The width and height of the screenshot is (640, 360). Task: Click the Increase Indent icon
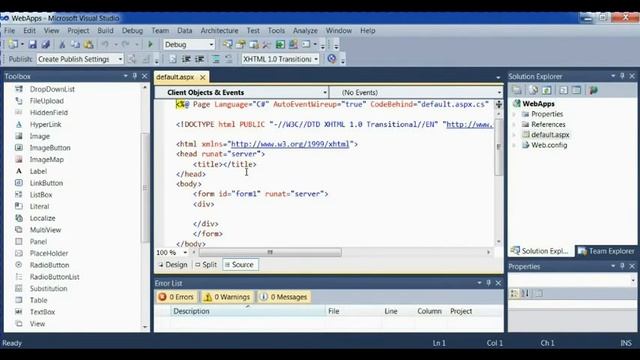[200, 59]
